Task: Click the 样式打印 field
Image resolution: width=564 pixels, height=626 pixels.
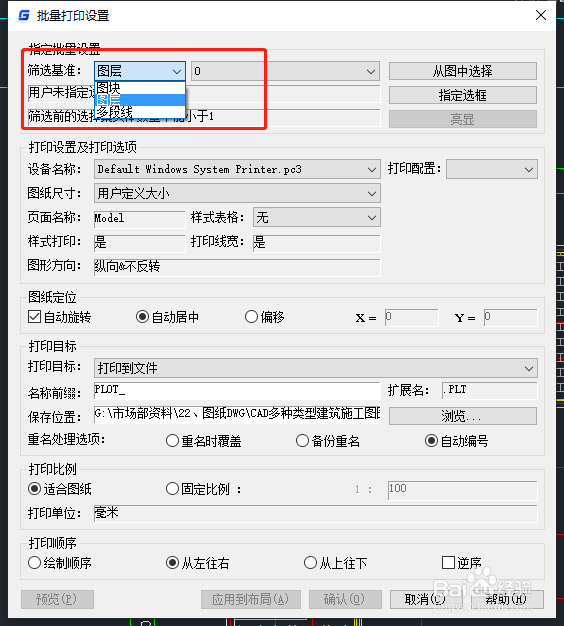Action: (x=140, y=243)
